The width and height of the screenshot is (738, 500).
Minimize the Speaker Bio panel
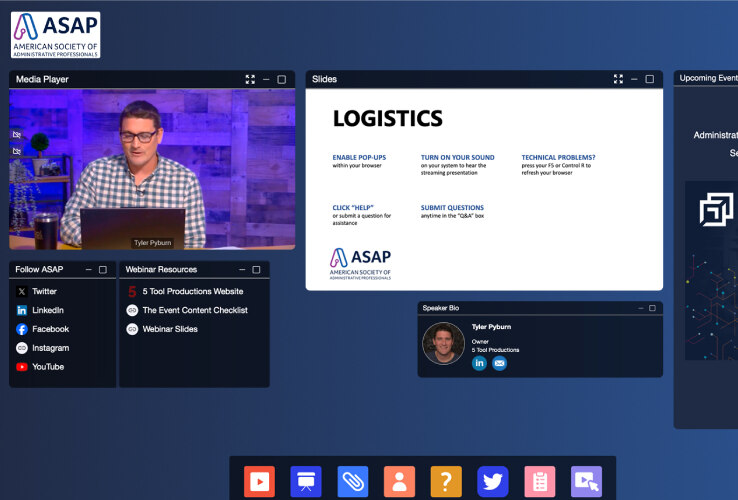(641, 308)
